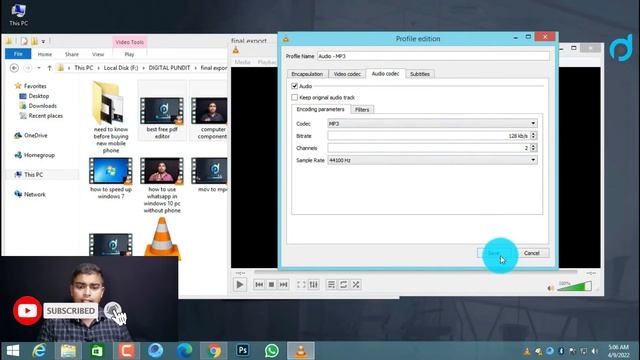Image resolution: width=640 pixels, height=360 pixels.
Task: Select Network in navigation pane
Action: [x=35, y=194]
